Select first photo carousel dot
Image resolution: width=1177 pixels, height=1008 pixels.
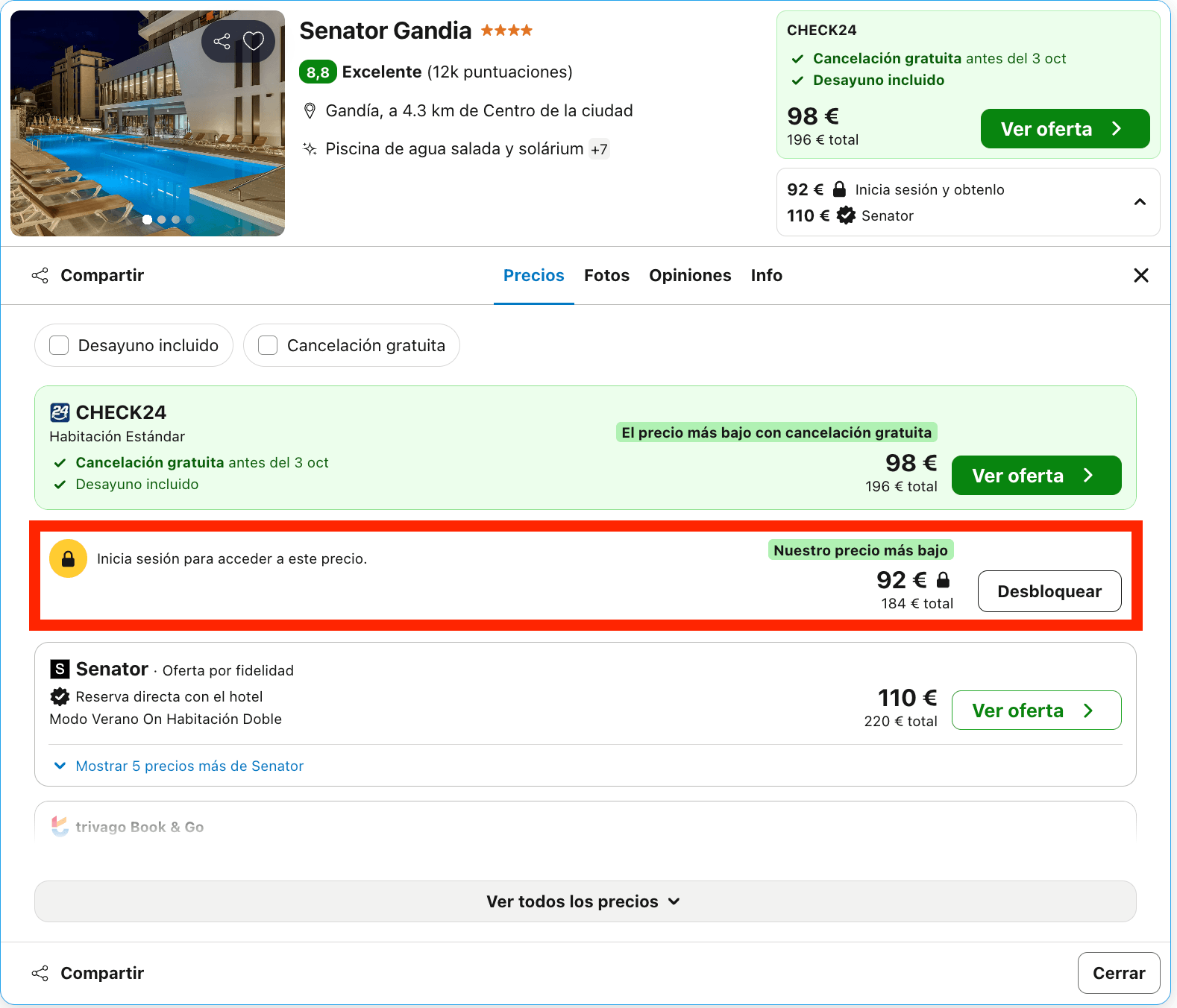pos(147,219)
